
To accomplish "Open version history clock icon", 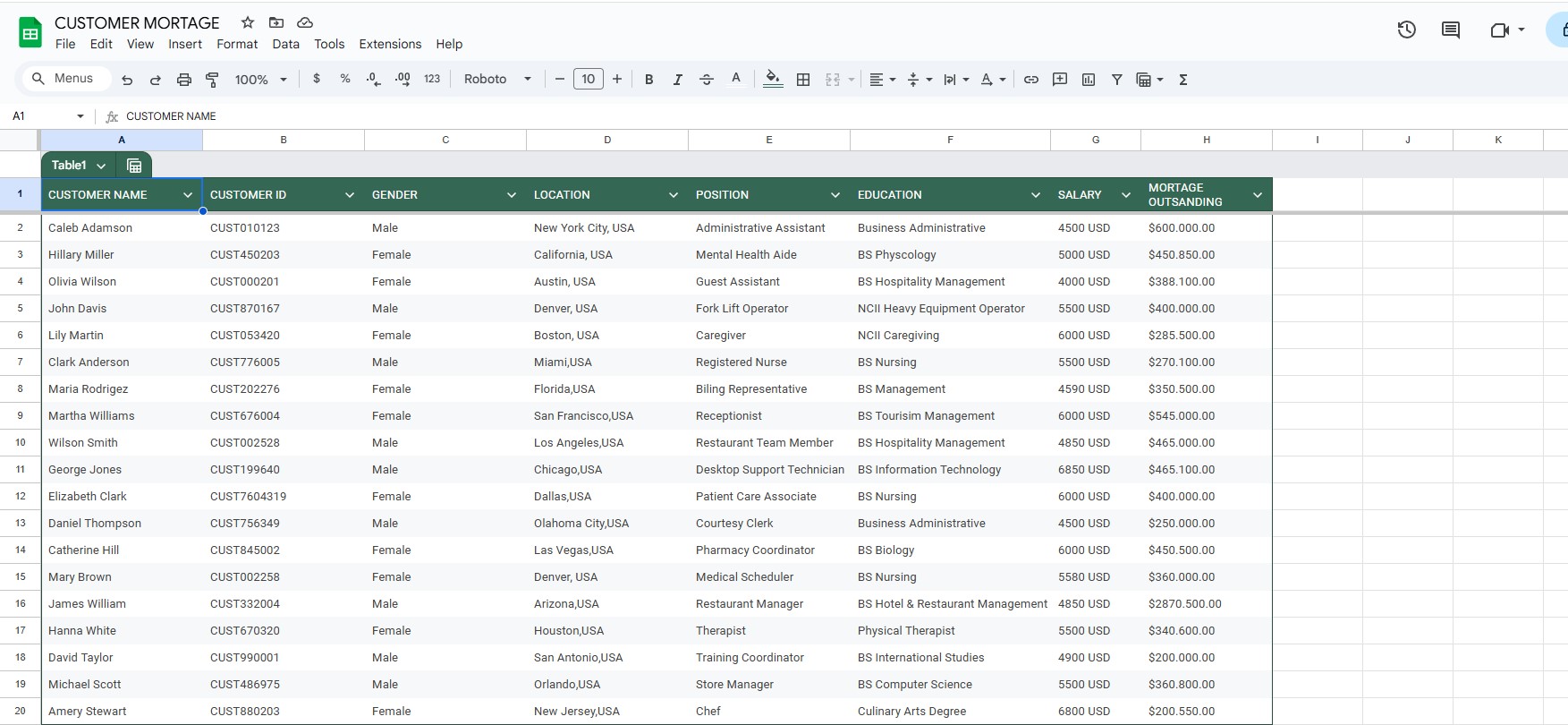I will [x=1406, y=30].
